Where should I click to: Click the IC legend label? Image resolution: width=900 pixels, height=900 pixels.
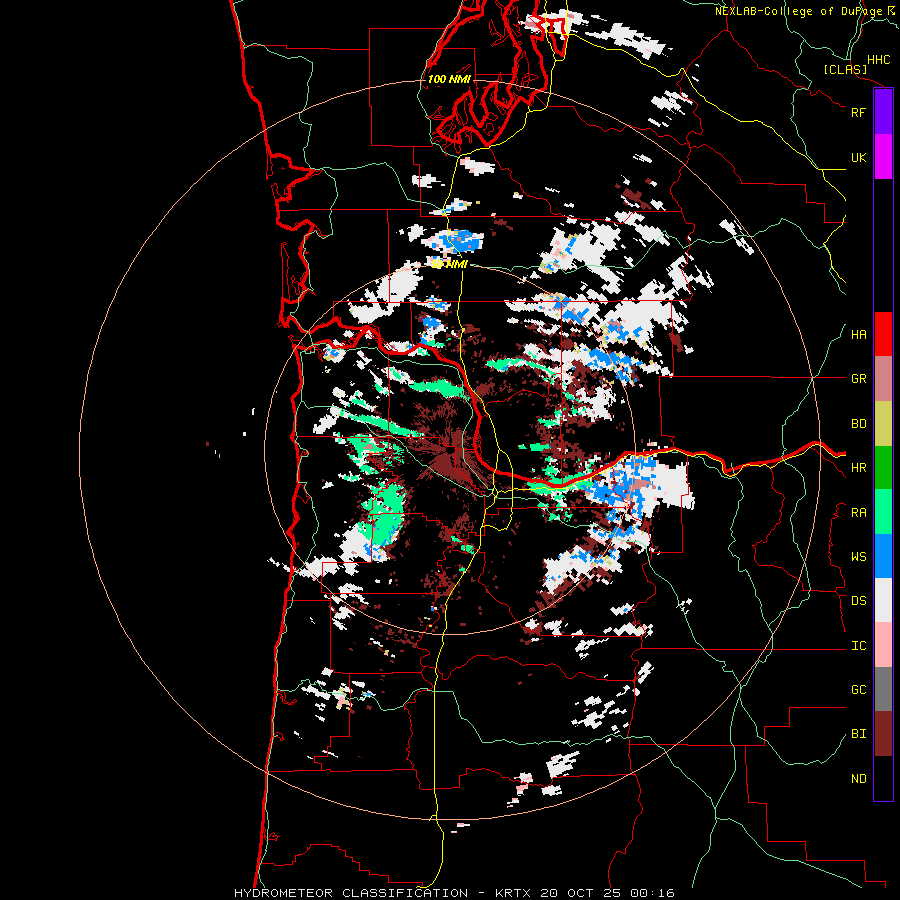858,646
